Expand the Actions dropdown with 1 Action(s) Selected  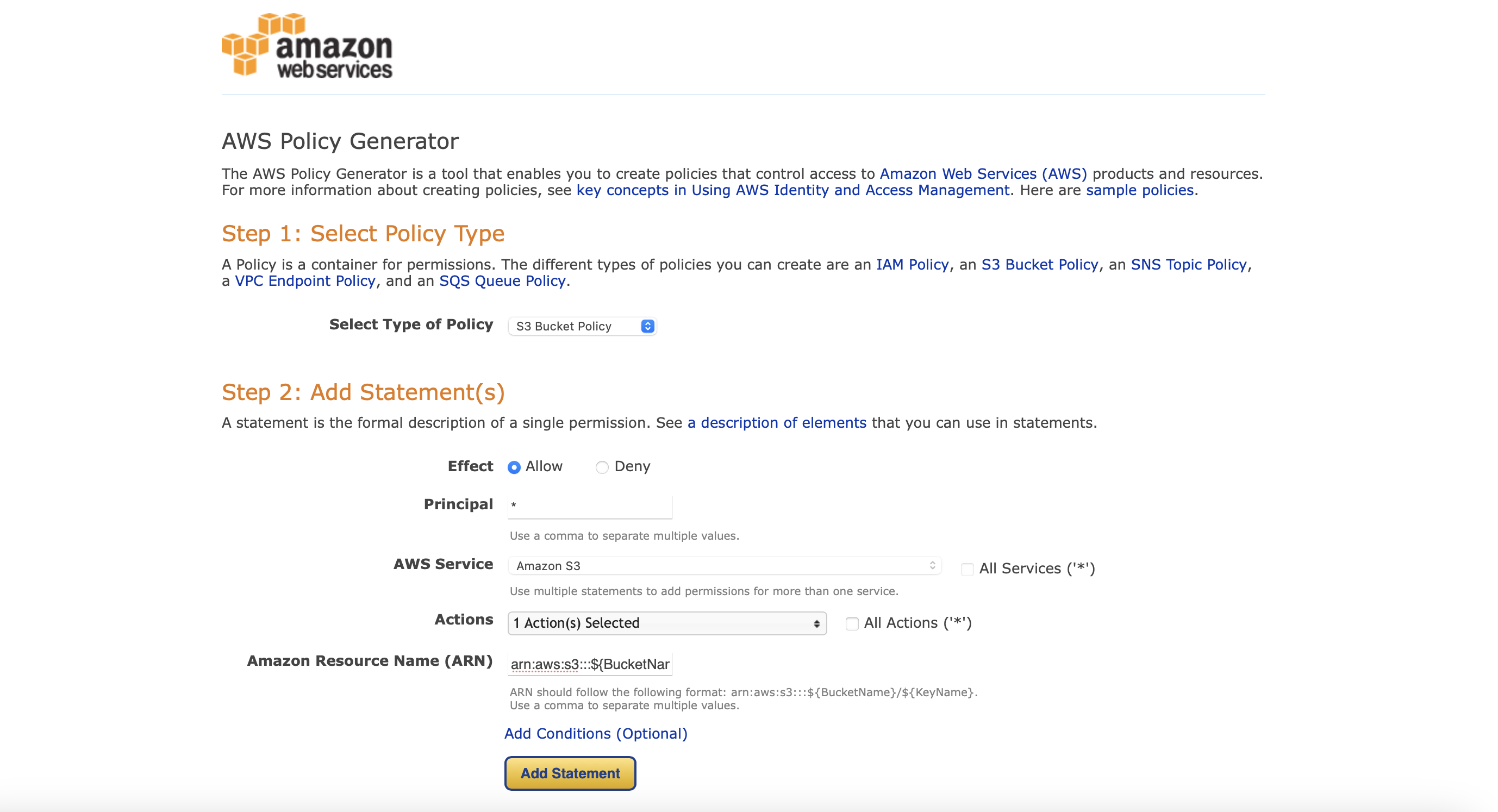pyautogui.click(x=667, y=623)
